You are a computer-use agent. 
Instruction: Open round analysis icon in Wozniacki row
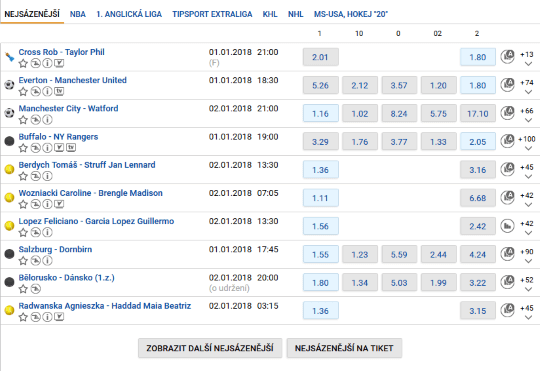click(507, 198)
